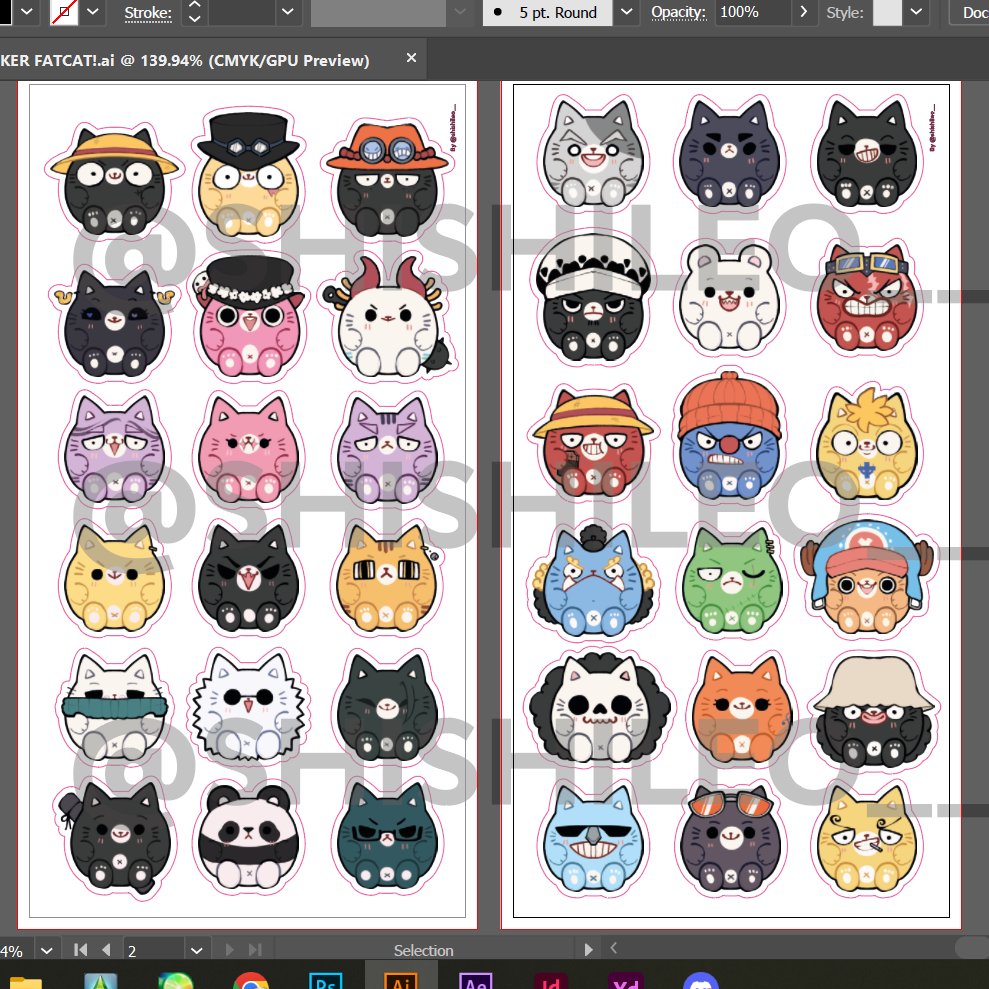Click the stroke color swatch with red slash
The height and width of the screenshot is (989, 989).
[x=64, y=11]
